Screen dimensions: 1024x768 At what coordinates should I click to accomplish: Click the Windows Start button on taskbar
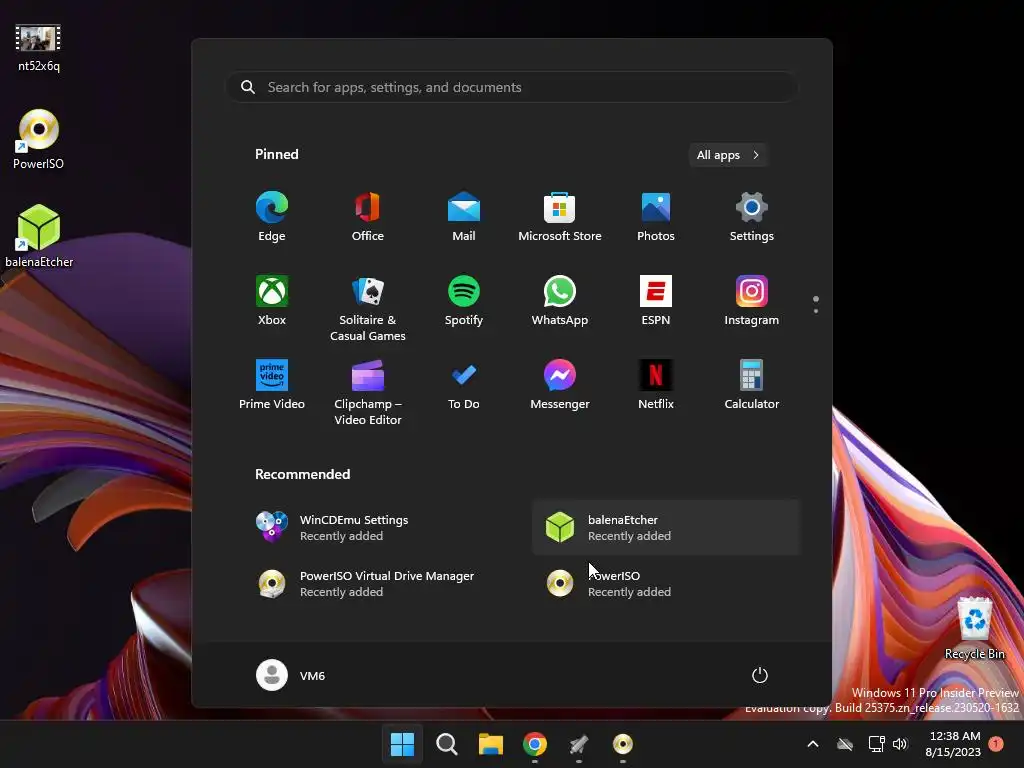(402, 744)
